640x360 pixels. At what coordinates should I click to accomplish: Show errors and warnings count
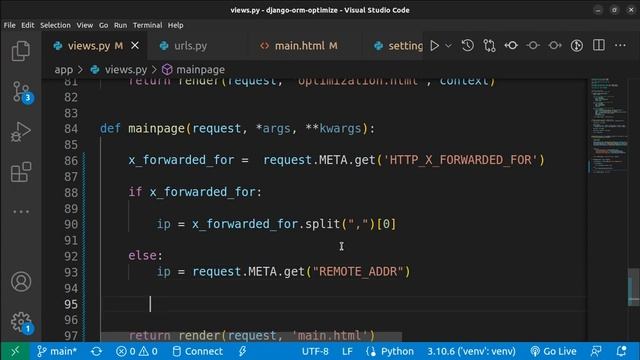tap(137, 351)
